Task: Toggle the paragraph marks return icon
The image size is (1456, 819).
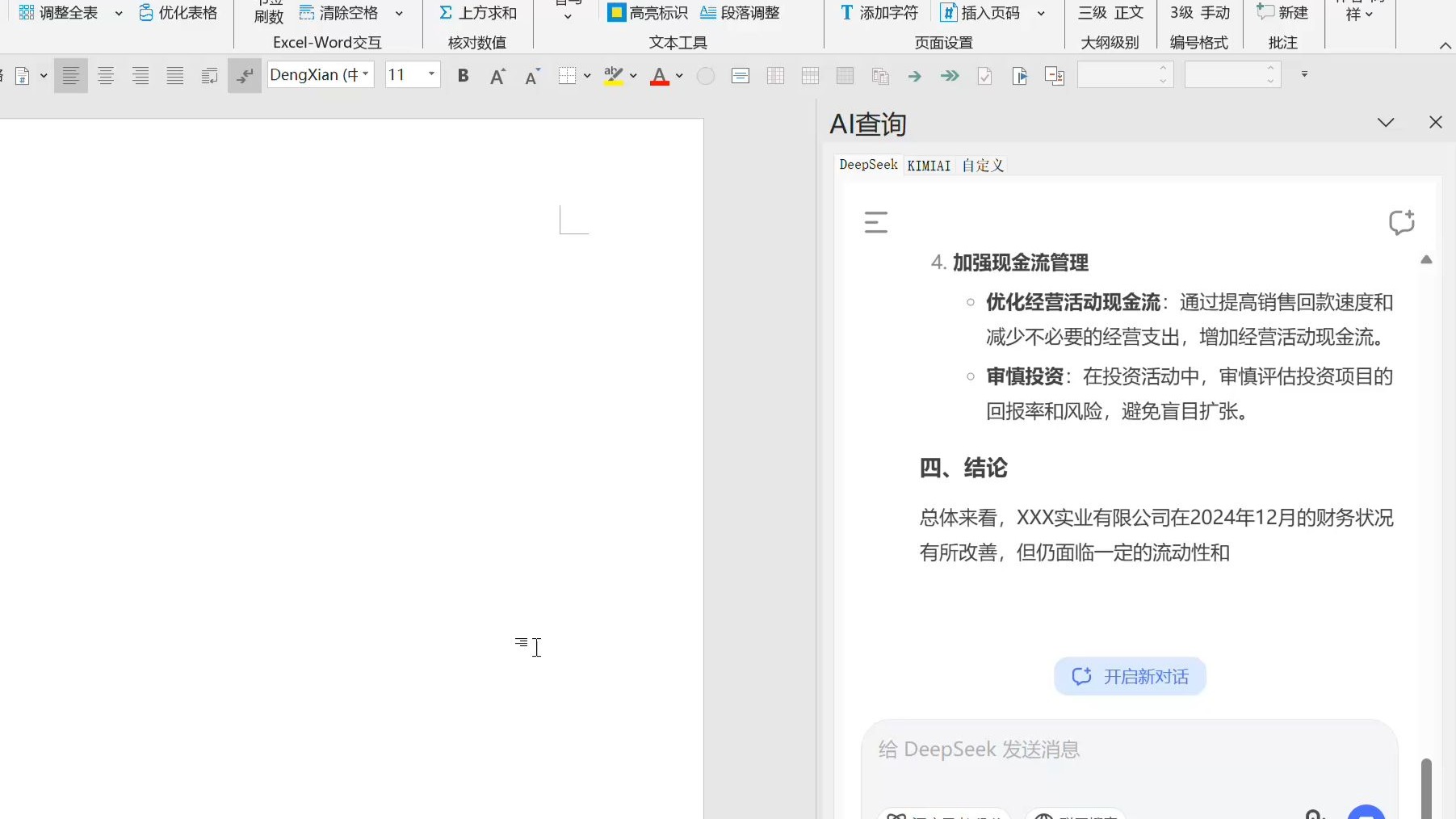Action: coord(245,76)
